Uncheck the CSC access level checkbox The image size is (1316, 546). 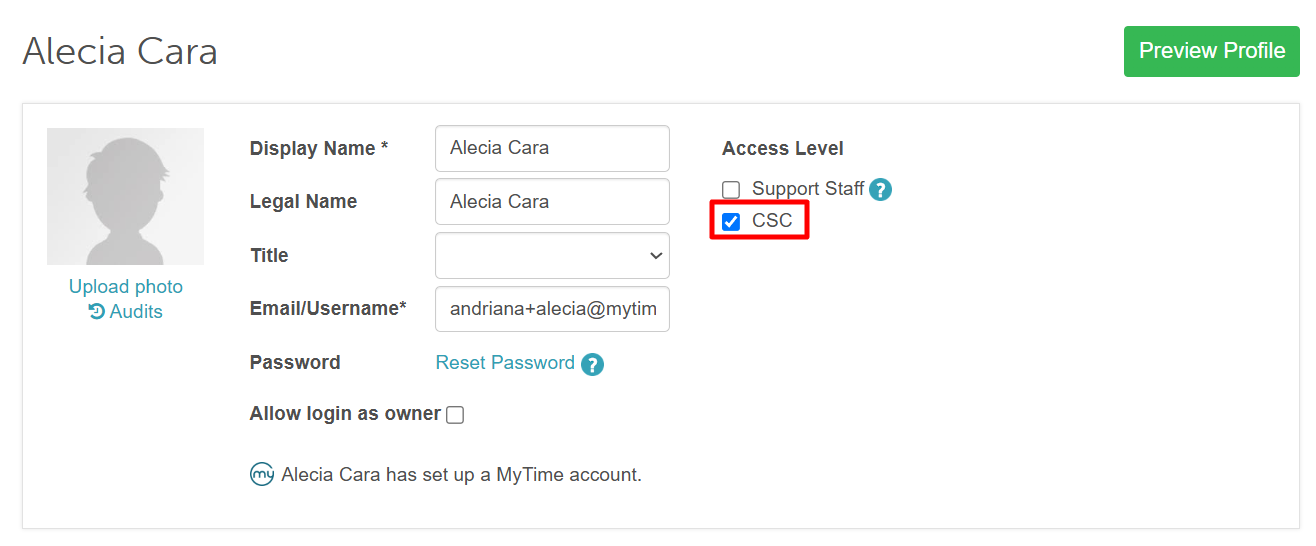[731, 221]
